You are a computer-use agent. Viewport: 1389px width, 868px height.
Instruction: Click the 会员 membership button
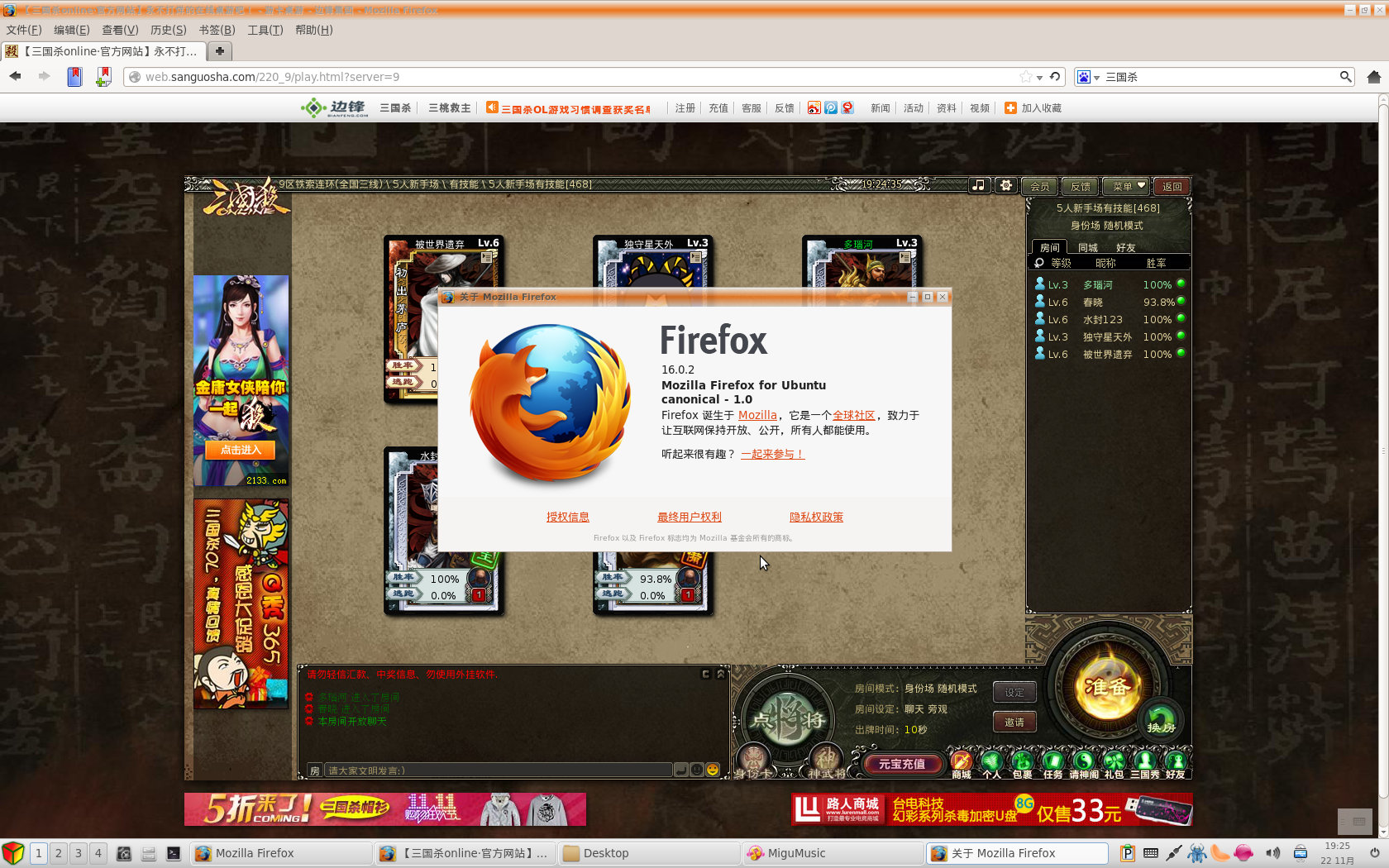[1040, 186]
